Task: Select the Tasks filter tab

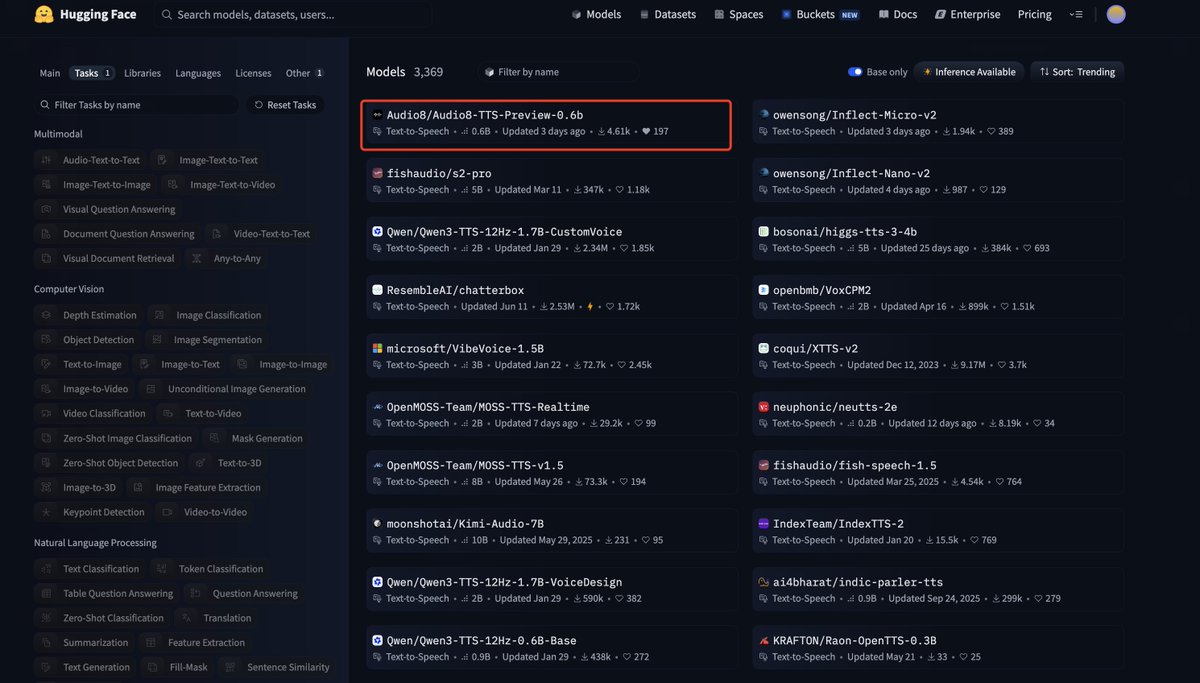Action: click(x=93, y=73)
